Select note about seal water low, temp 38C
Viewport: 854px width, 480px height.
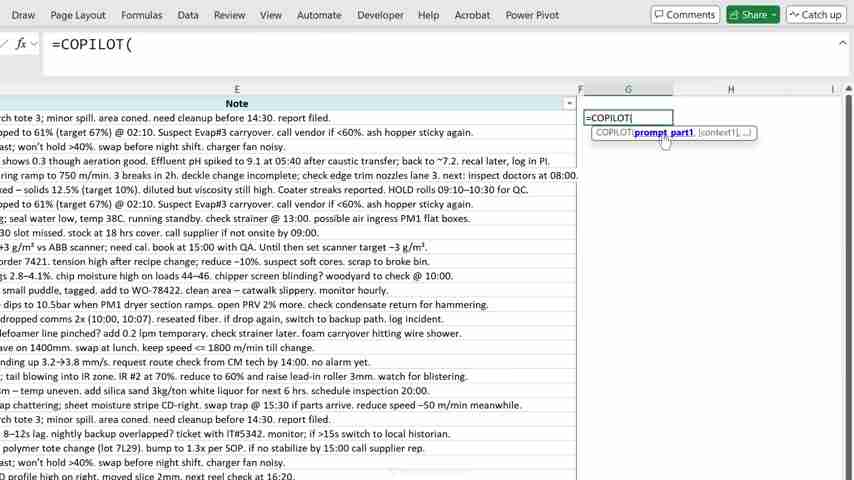tap(288, 218)
